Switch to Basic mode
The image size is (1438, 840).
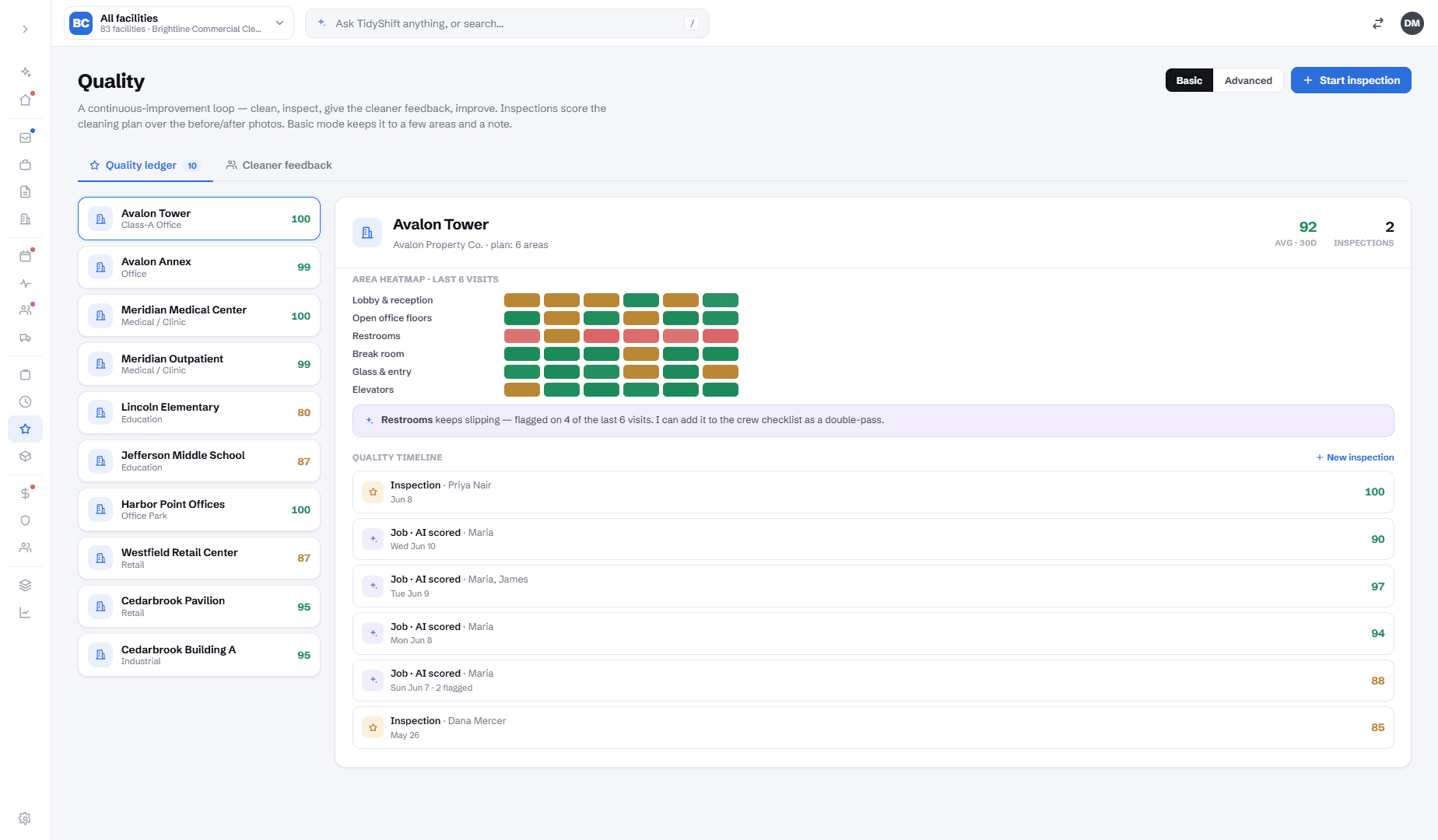tap(1189, 80)
